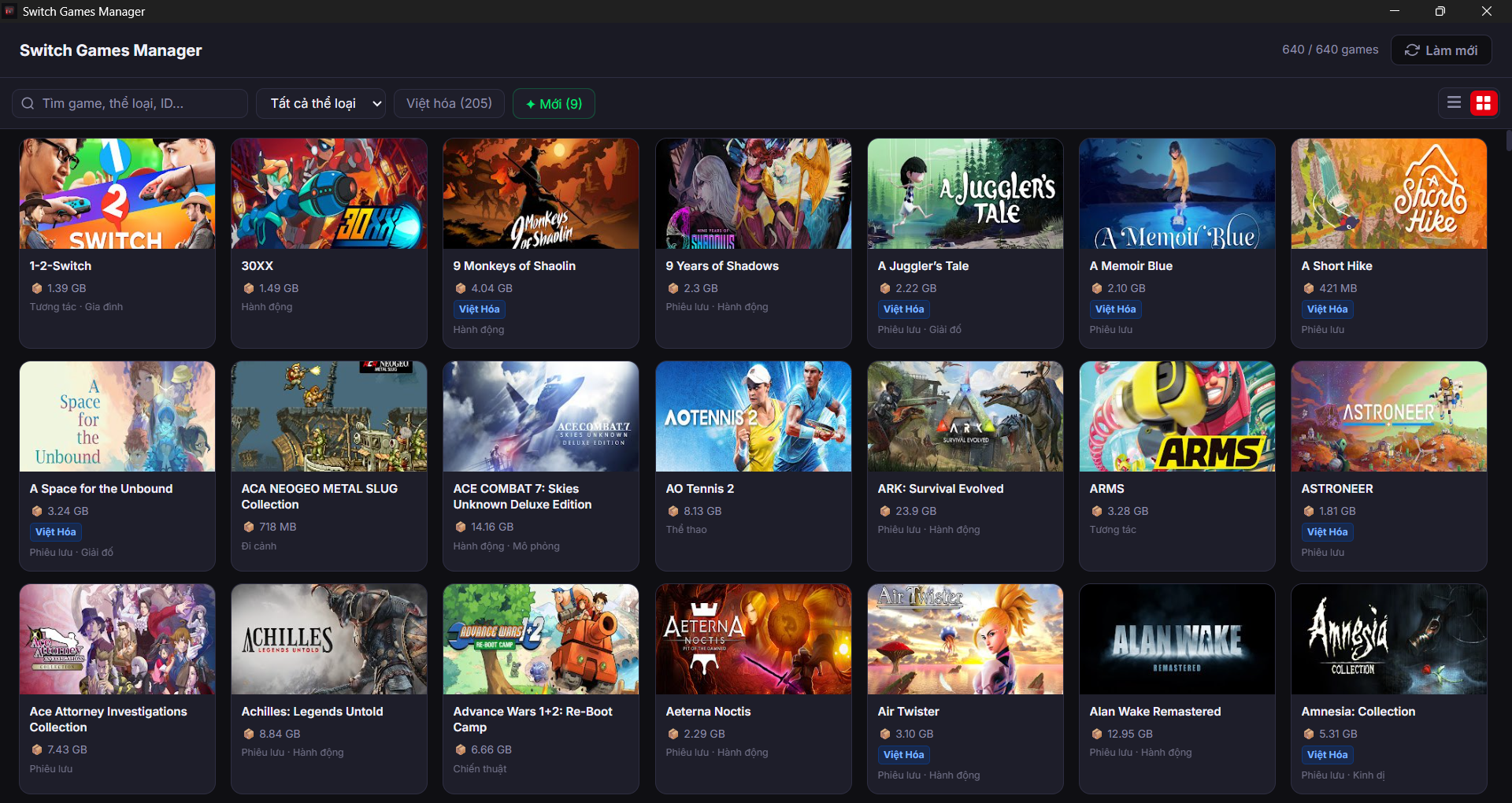Click the 640 / 640 games counter
Viewport: 1512px width, 803px height.
coord(1330,50)
